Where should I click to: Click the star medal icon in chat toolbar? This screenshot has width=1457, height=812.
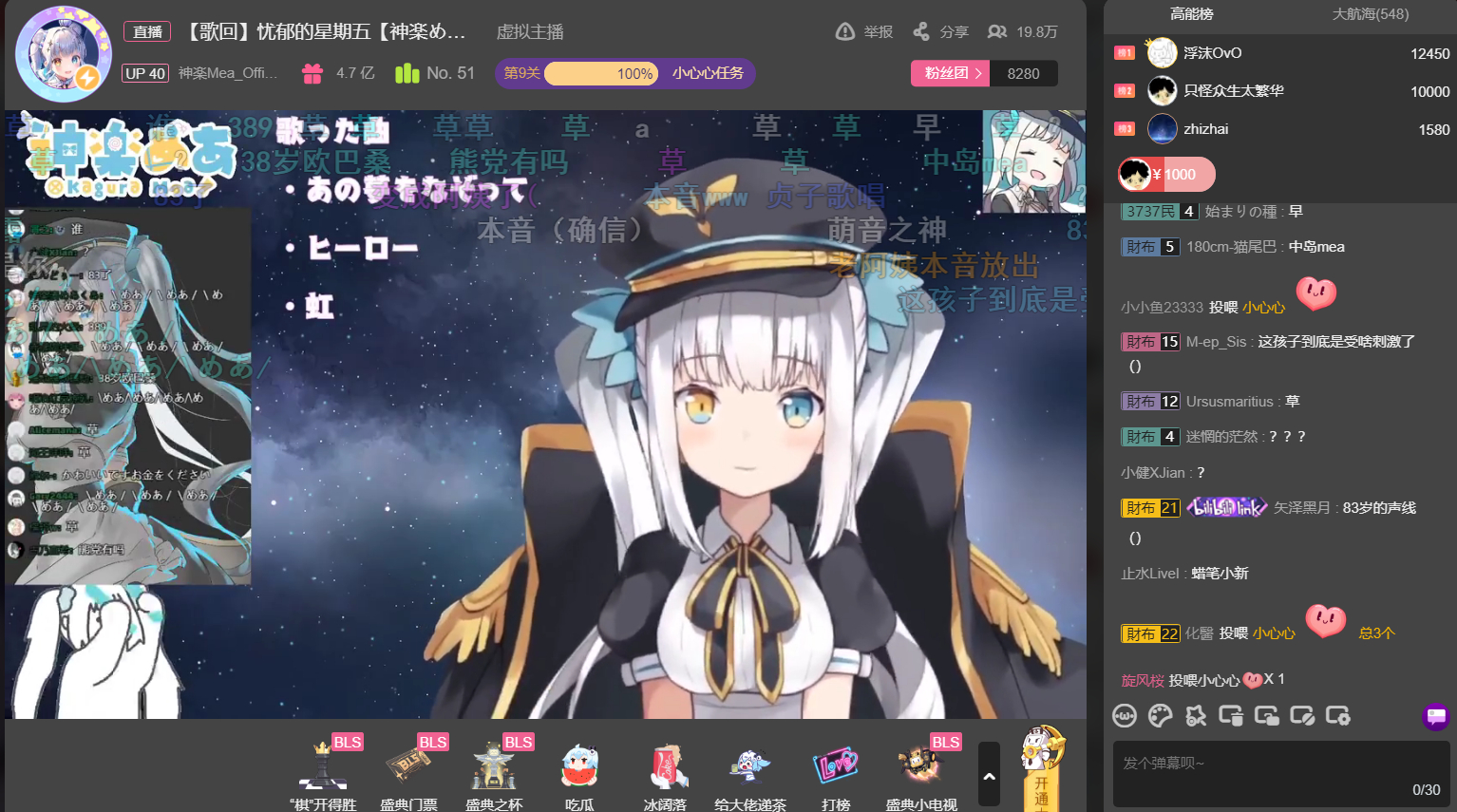coord(1196,715)
